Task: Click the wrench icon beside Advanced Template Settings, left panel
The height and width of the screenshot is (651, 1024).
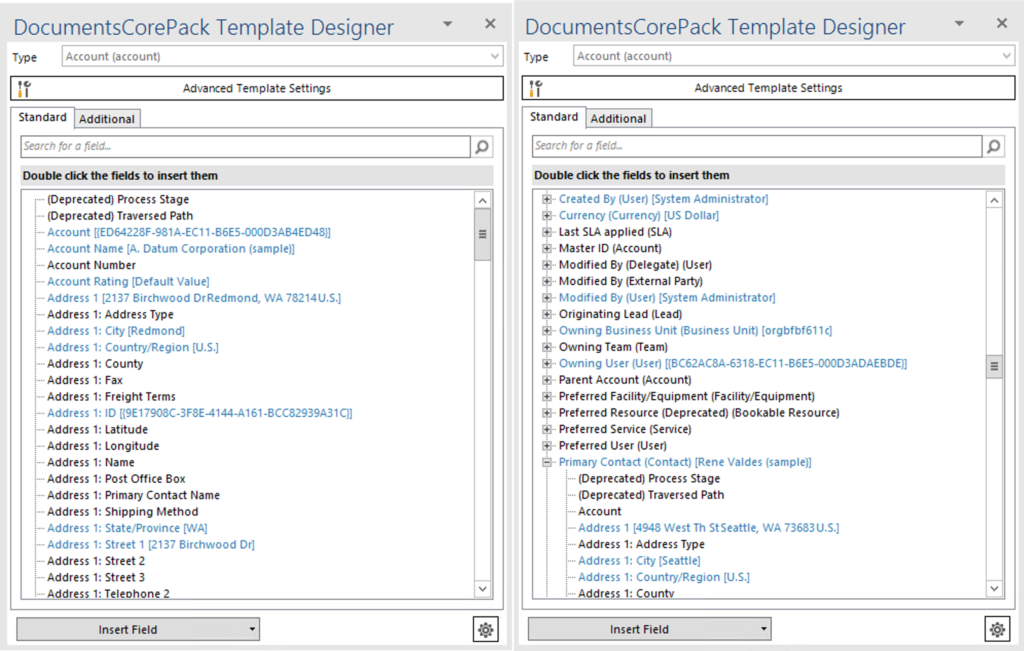Action: 27,88
